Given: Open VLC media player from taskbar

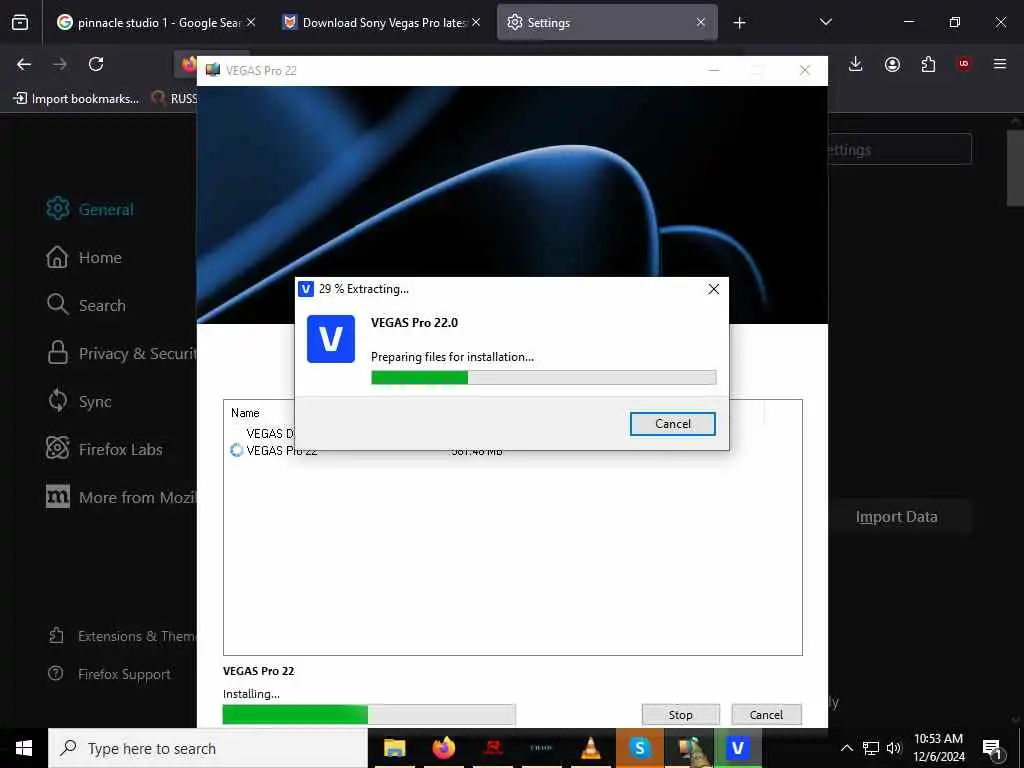Looking at the screenshot, I should coord(590,748).
